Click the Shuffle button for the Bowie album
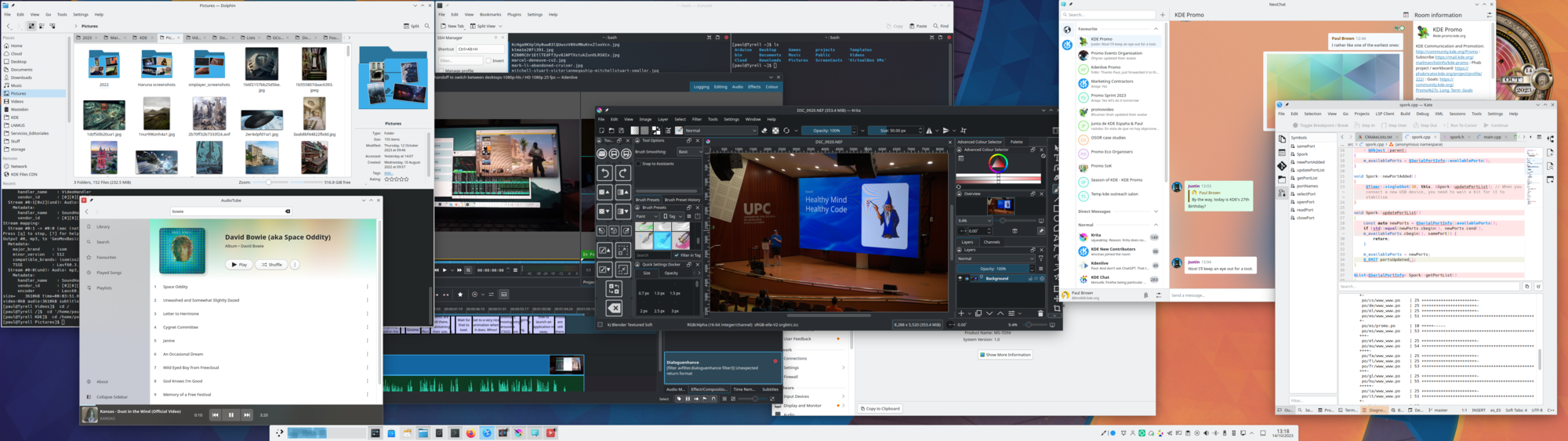 (x=272, y=265)
